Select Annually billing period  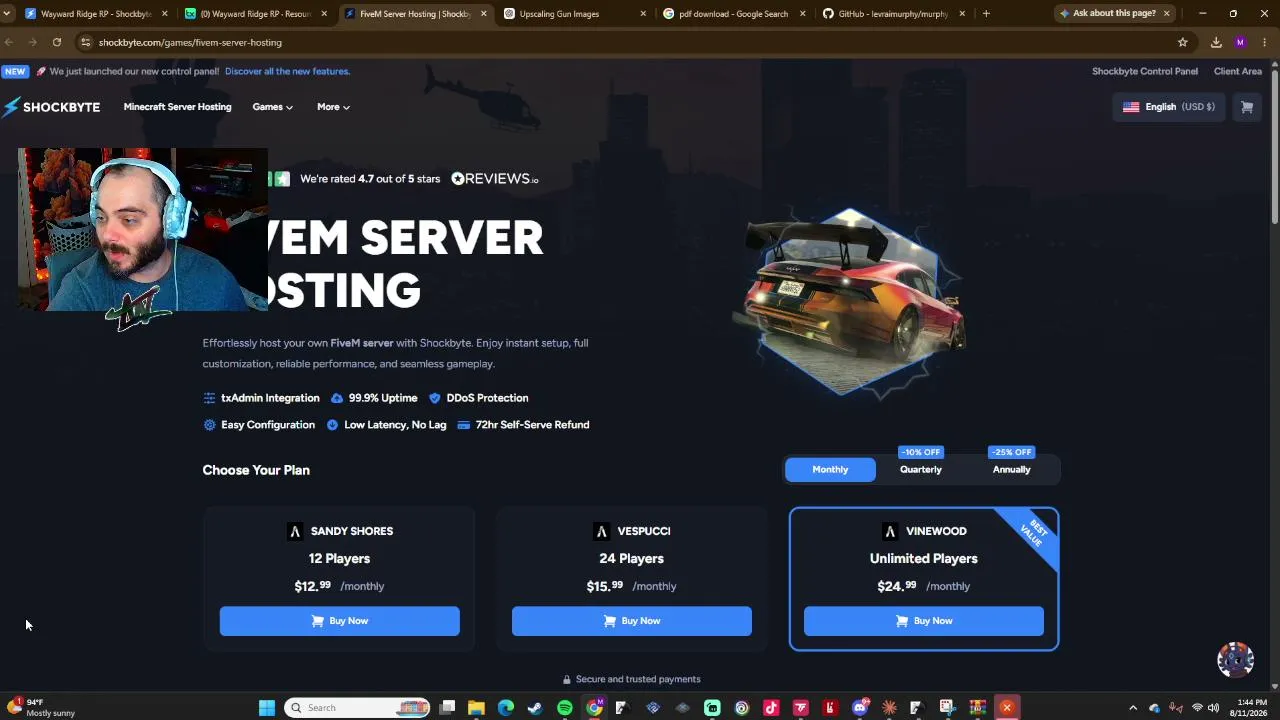(x=1011, y=469)
